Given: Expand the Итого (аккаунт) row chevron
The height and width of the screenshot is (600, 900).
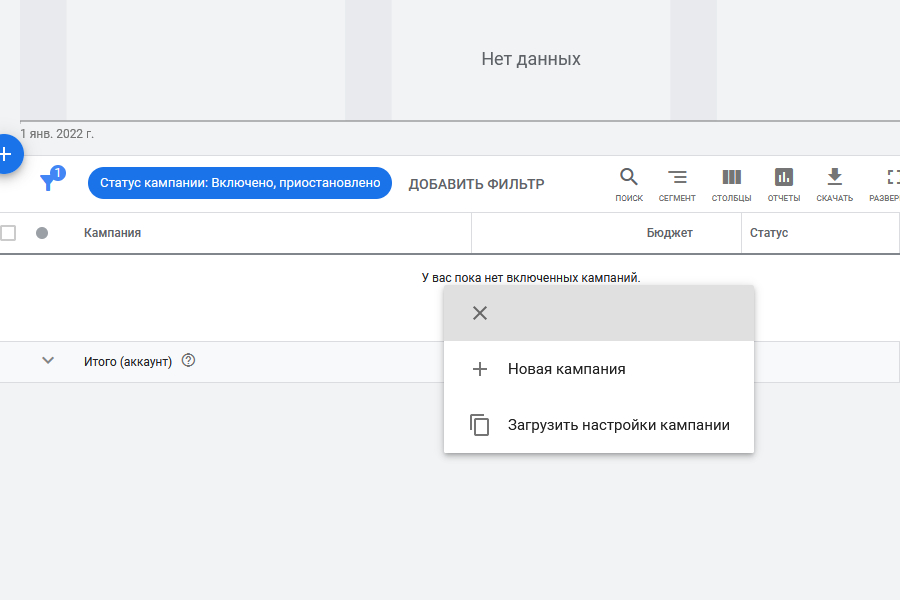Looking at the screenshot, I should point(47,361).
